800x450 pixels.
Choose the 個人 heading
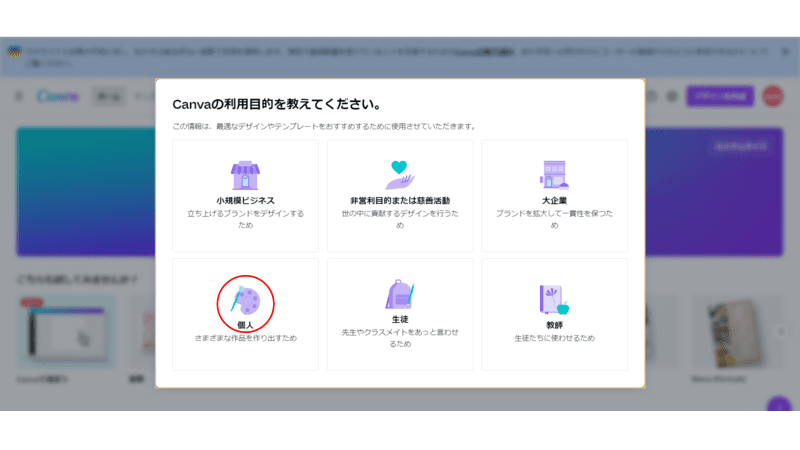point(245,325)
